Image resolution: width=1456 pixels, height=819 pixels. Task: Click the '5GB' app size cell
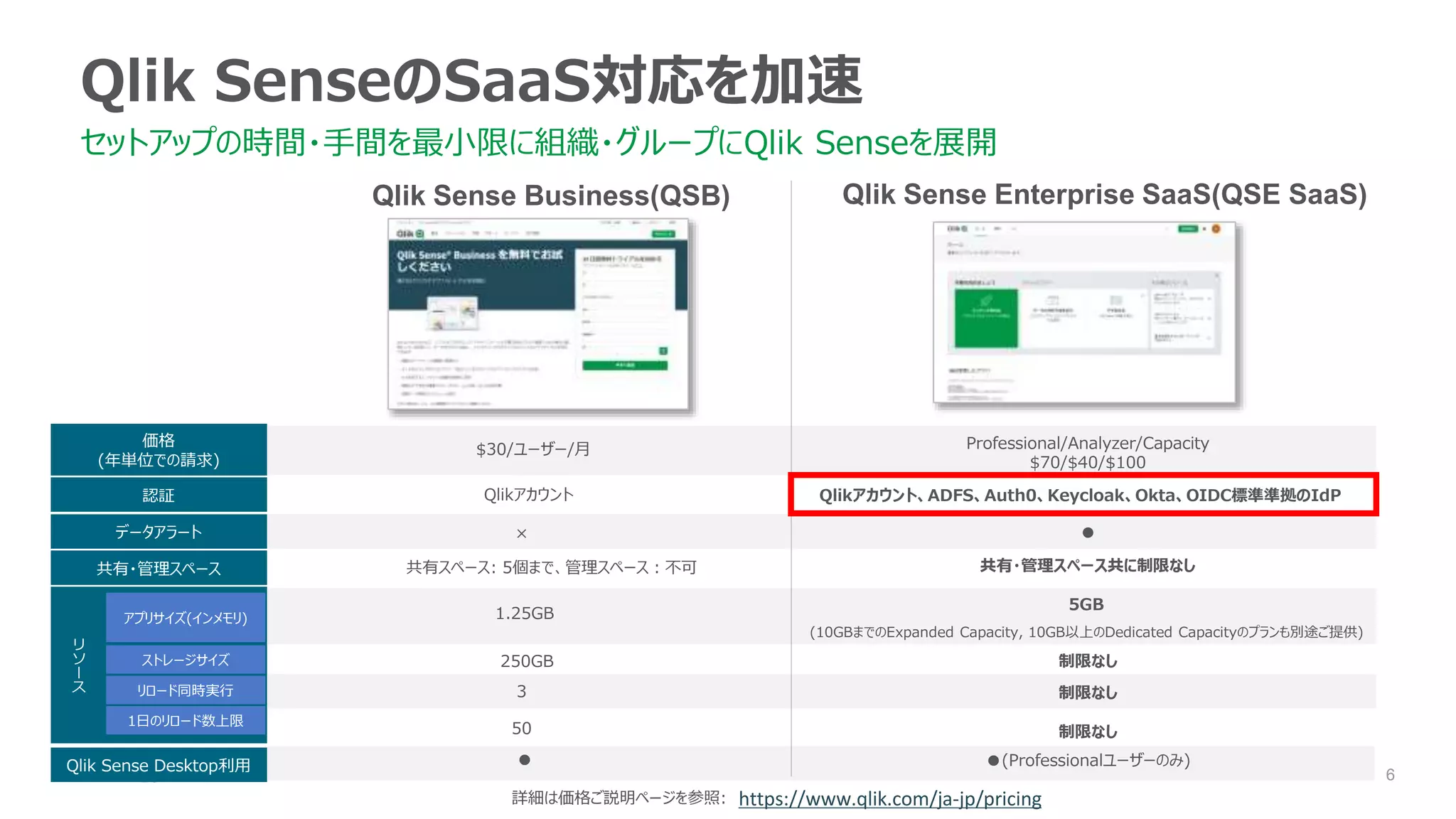pos(1086,604)
